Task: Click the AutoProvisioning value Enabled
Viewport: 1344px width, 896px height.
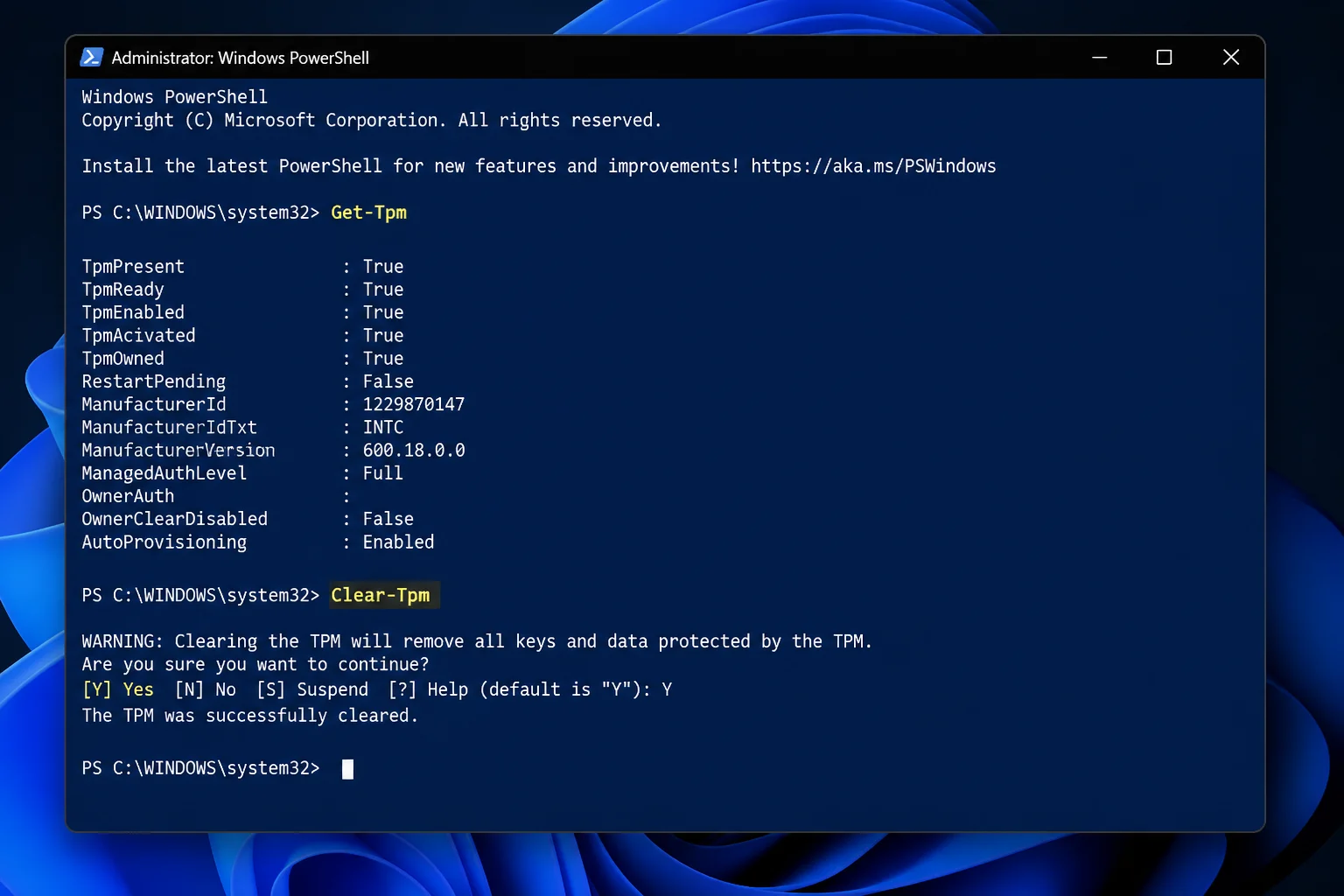Action: (398, 542)
